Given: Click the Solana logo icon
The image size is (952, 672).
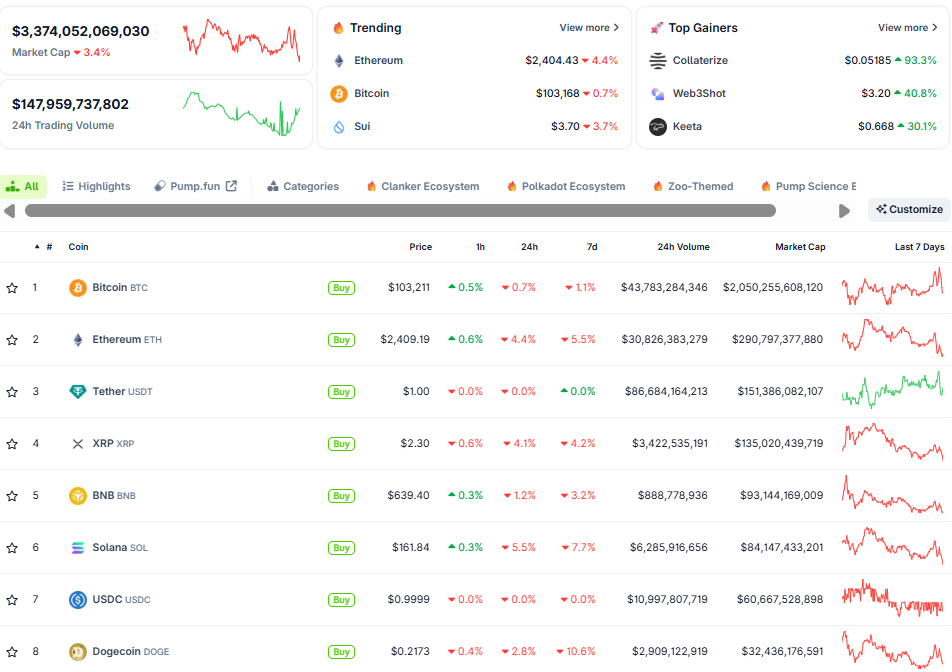Looking at the screenshot, I should point(77,548).
